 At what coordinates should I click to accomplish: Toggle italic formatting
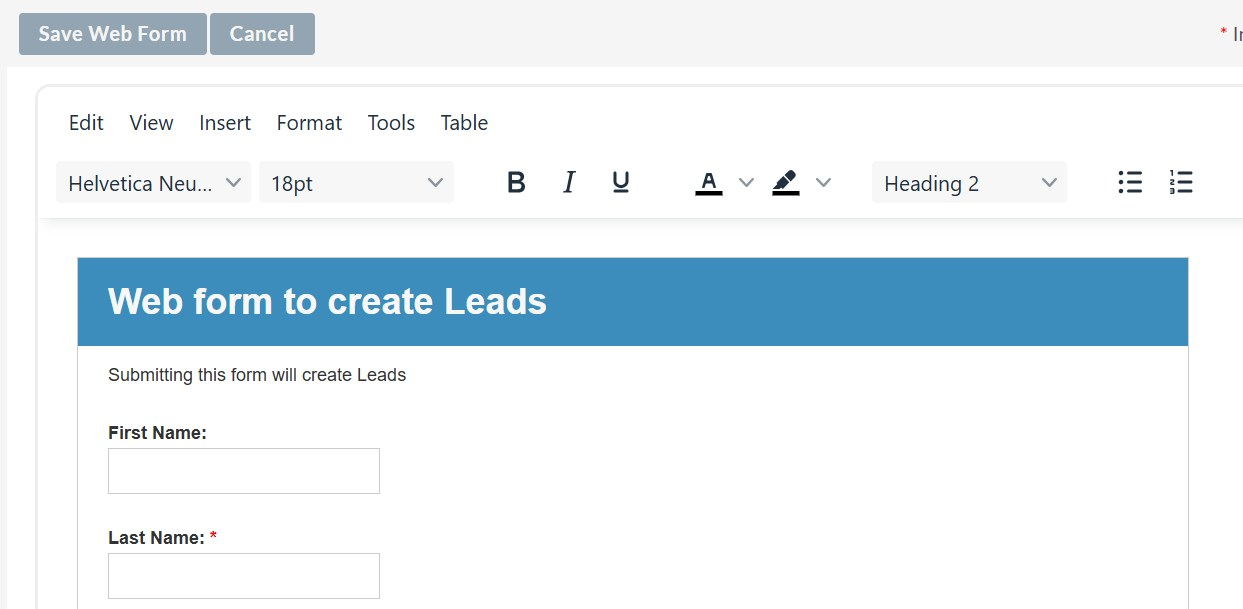pyautogui.click(x=569, y=182)
